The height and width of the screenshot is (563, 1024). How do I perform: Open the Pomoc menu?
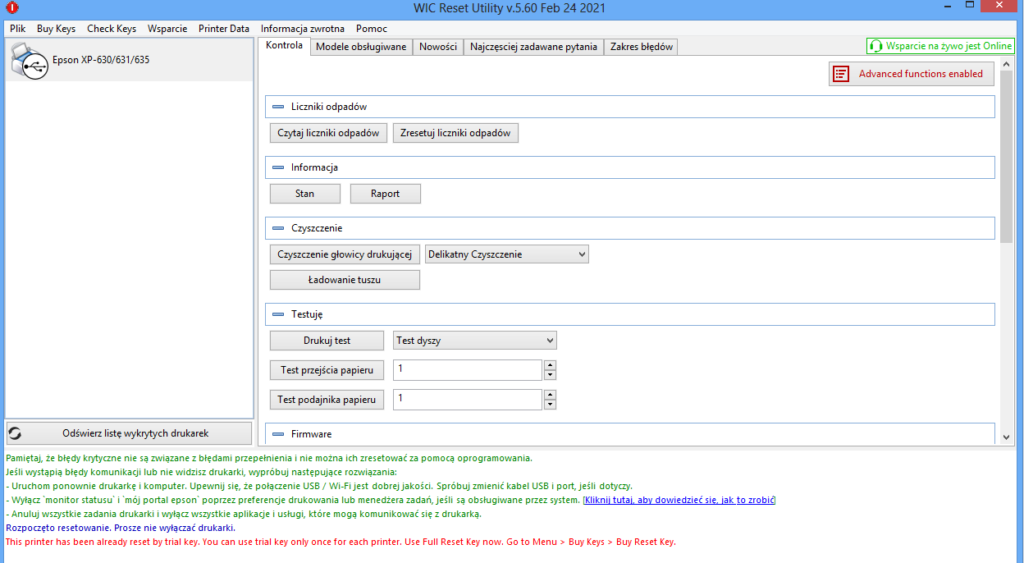click(x=372, y=28)
